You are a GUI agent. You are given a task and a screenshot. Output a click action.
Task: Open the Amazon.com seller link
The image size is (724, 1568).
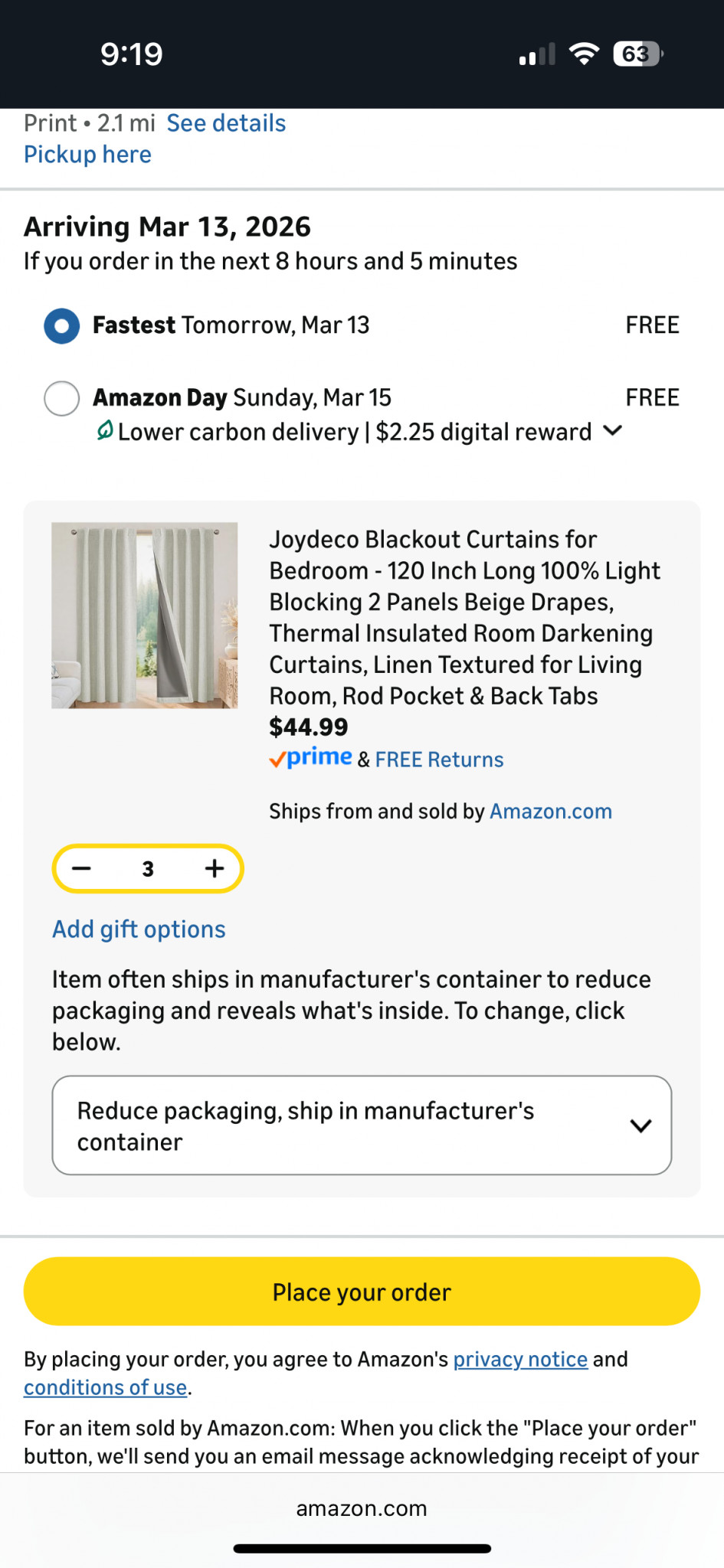pyautogui.click(x=550, y=812)
